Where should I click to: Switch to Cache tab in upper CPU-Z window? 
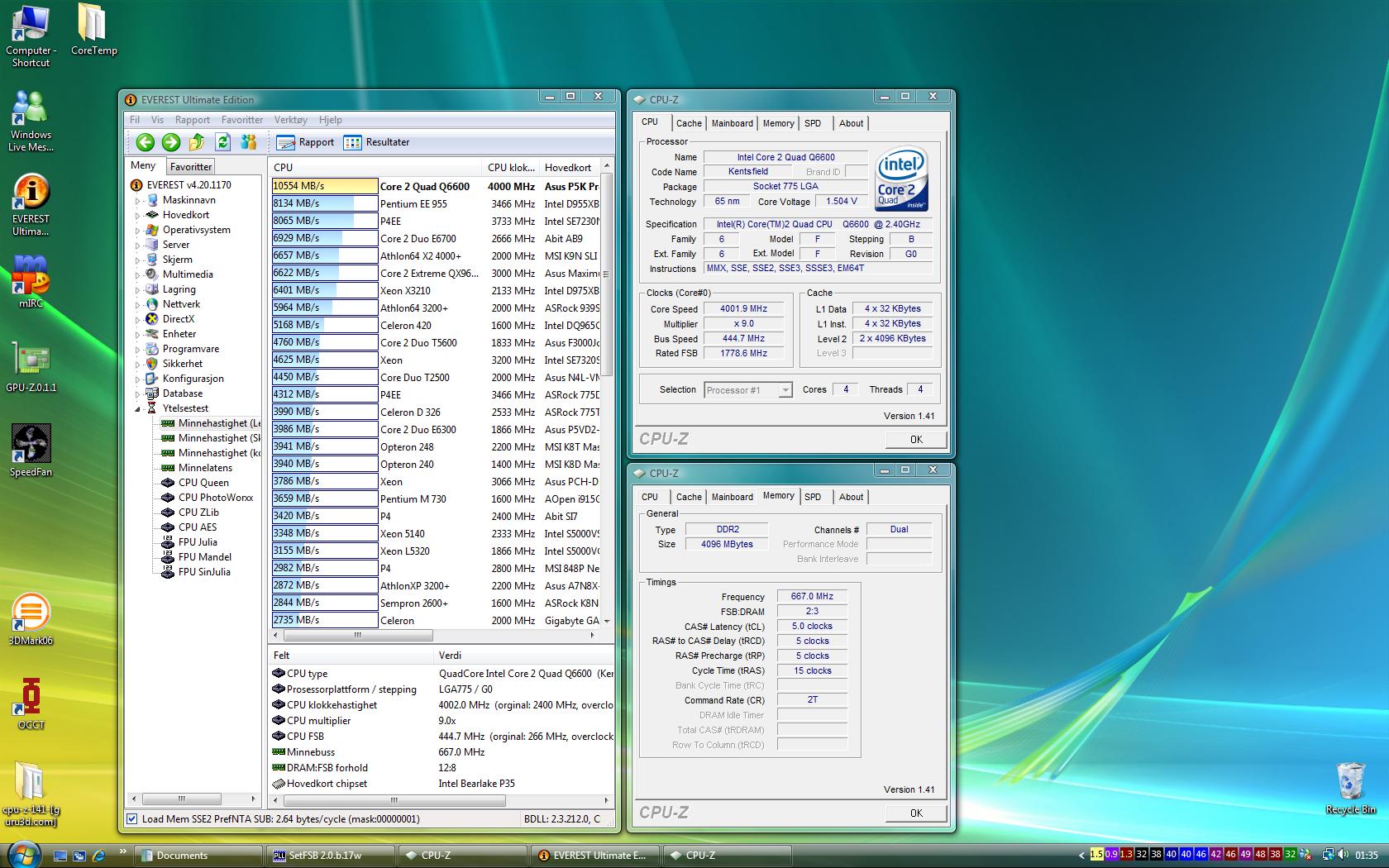[689, 123]
